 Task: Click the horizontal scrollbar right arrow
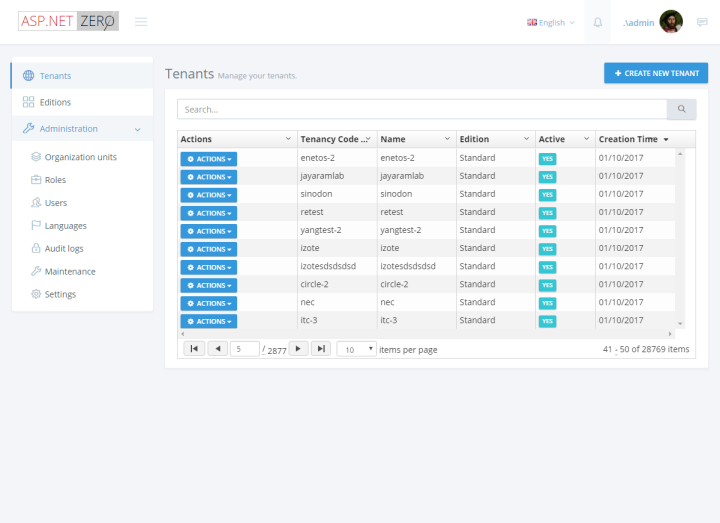coord(670,334)
